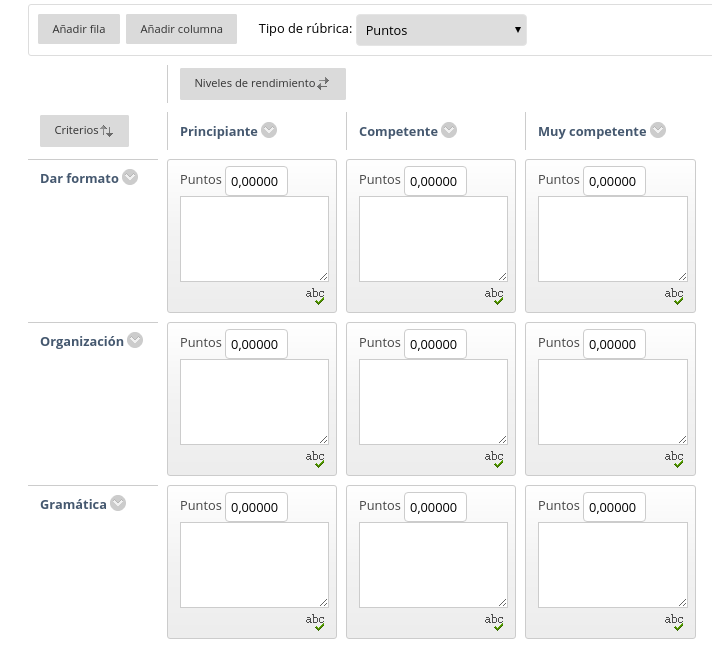Open the Dar formato row options arrow

click(130, 178)
